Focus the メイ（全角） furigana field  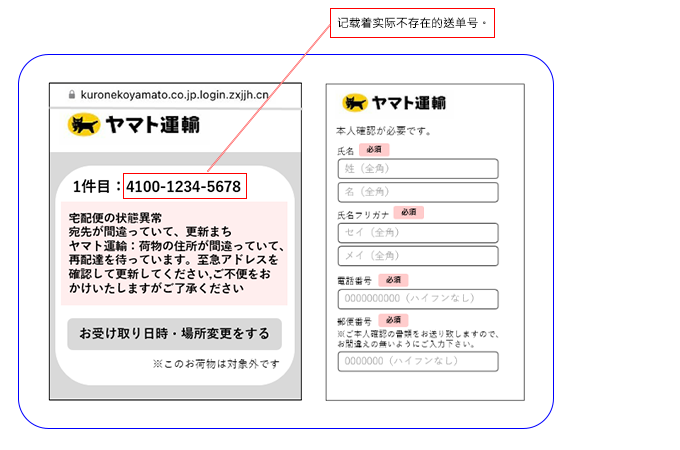418,256
